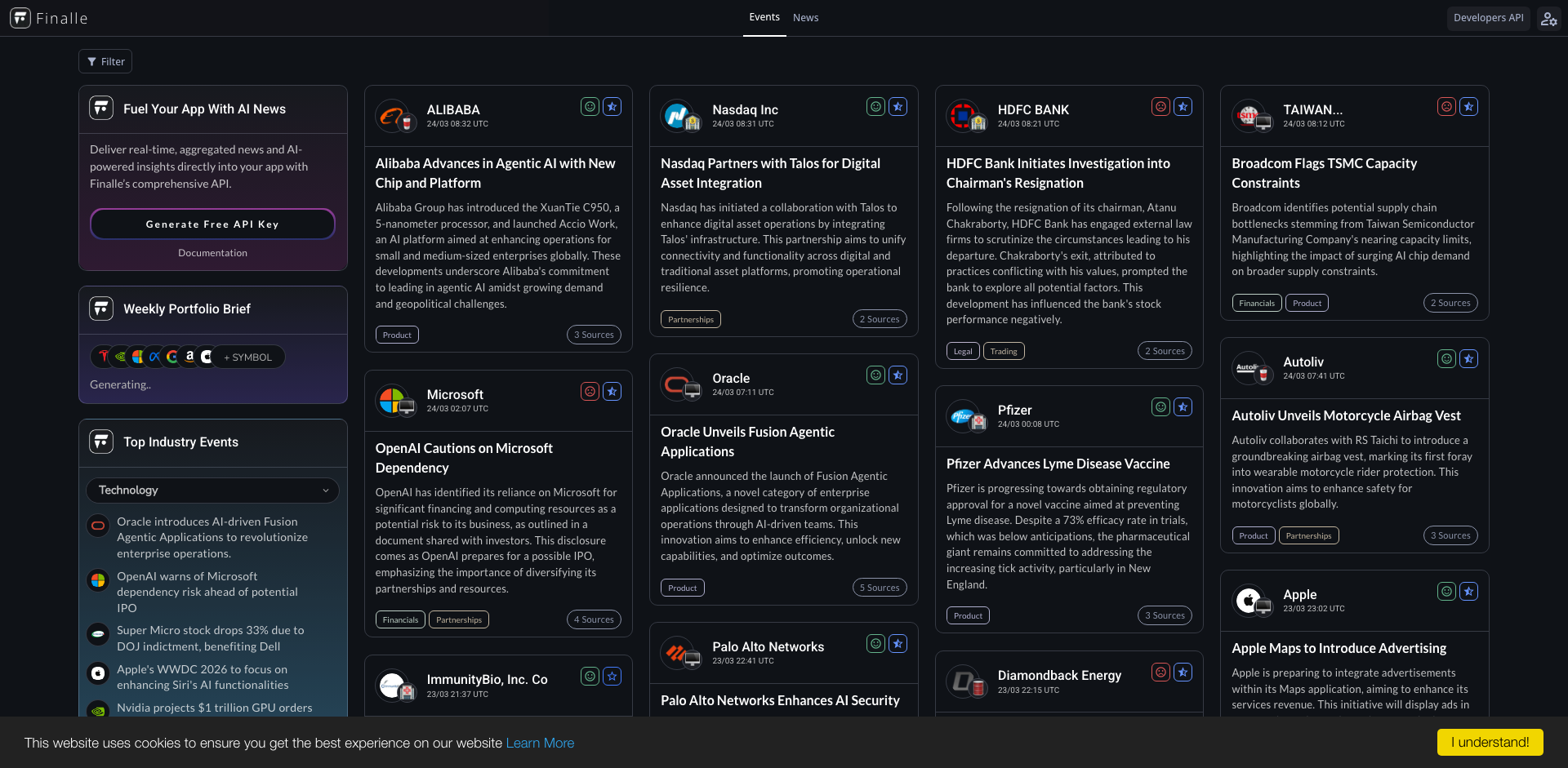This screenshot has height=768, width=1568.
Task: Click the Finalle logo in header
Action: point(48,18)
